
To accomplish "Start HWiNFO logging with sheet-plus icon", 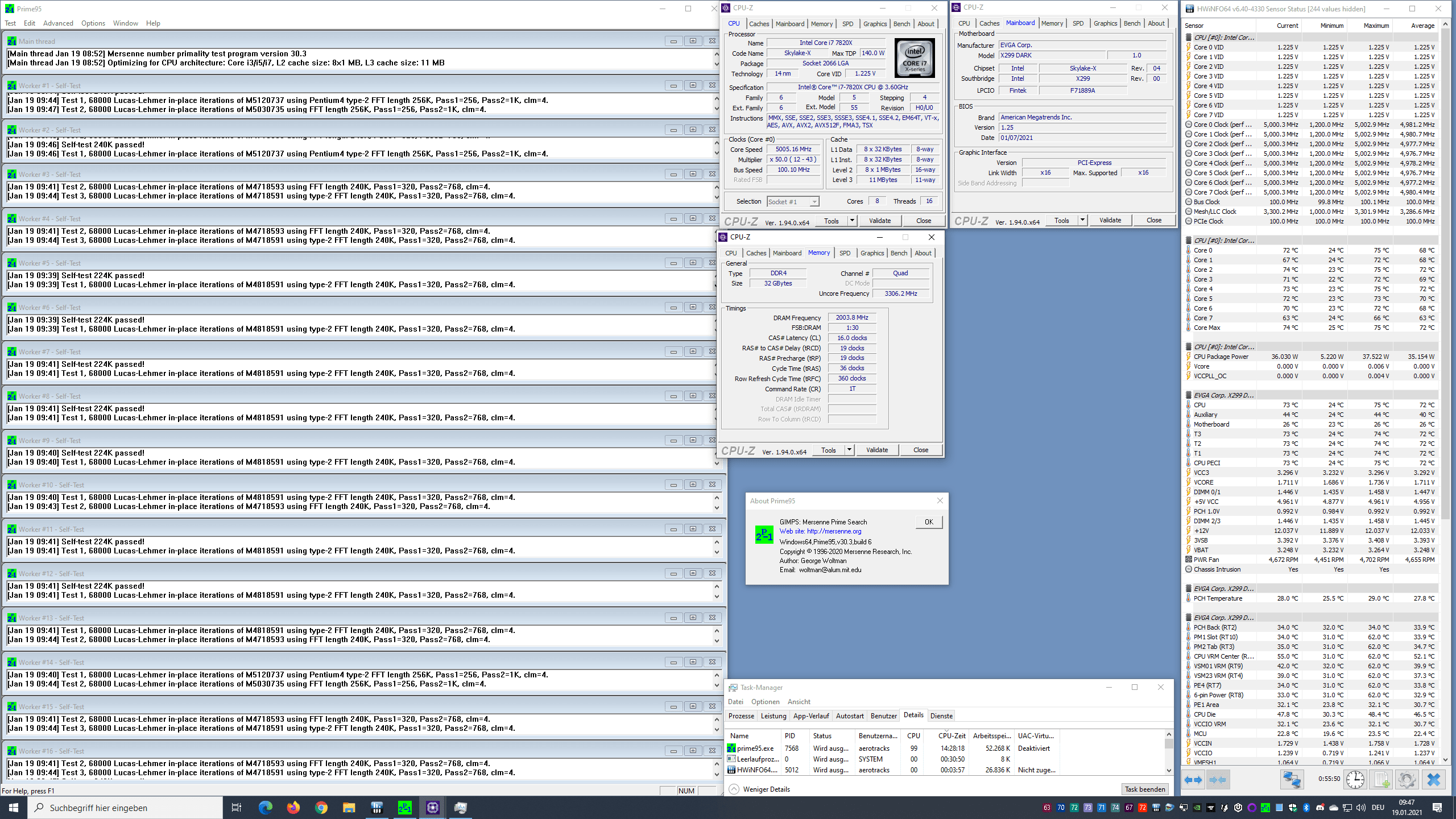I will pyautogui.click(x=1381, y=780).
